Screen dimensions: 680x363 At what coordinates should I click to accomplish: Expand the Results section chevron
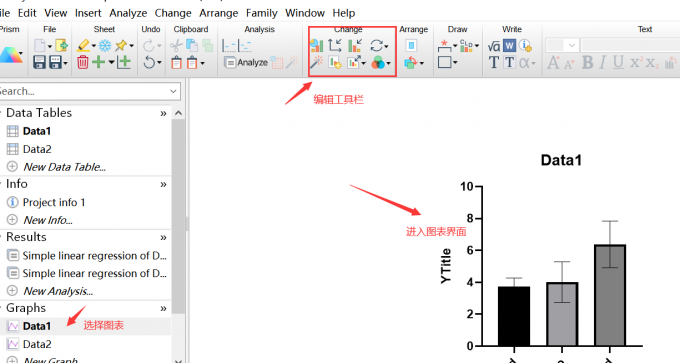click(x=163, y=238)
